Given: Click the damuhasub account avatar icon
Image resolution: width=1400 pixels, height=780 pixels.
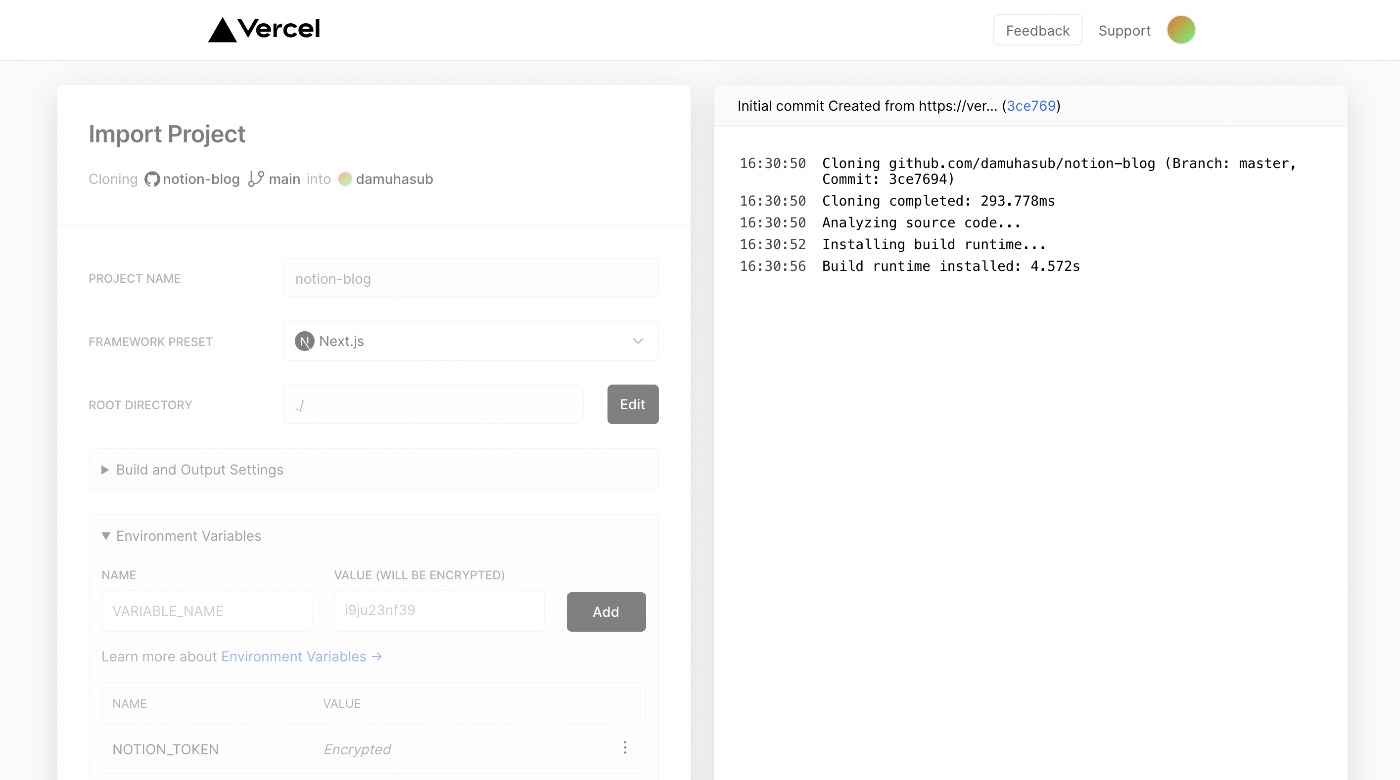Looking at the screenshot, I should (x=345, y=179).
